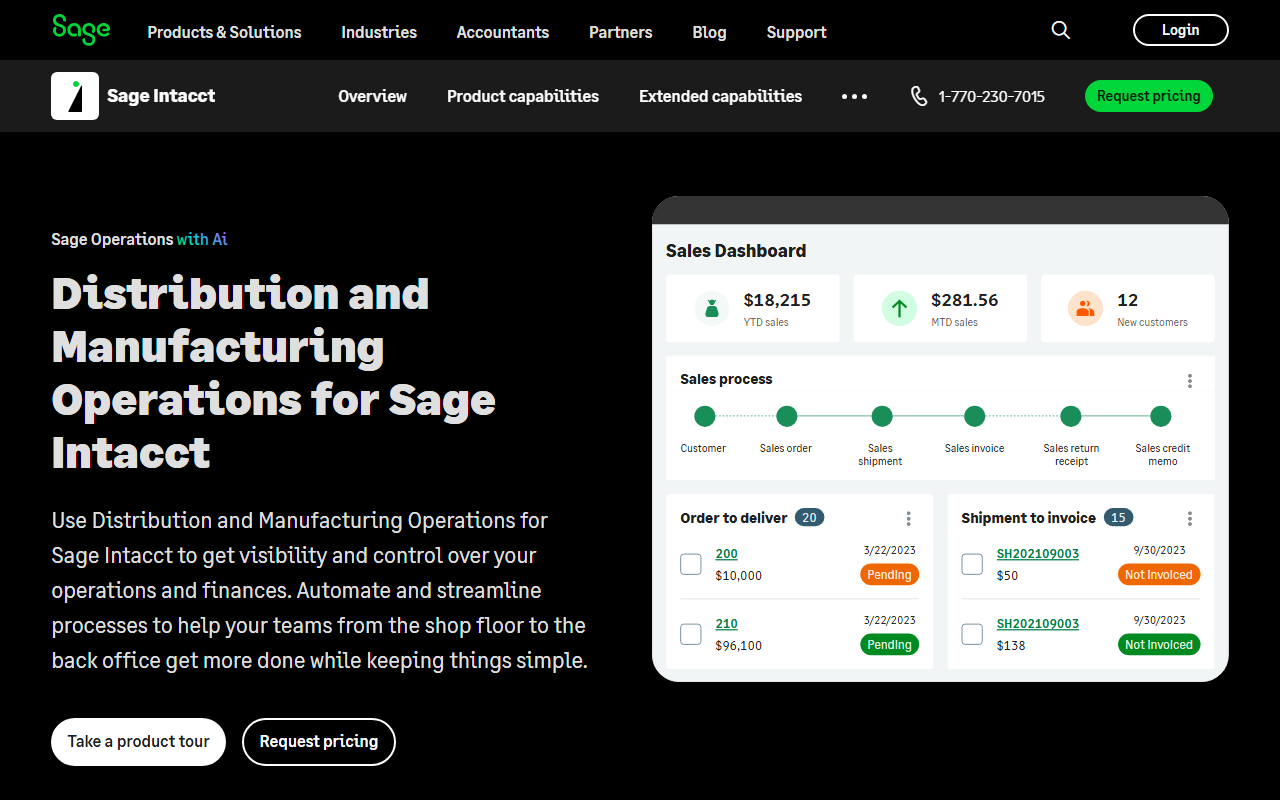Image resolution: width=1280 pixels, height=800 pixels.
Task: Click outlined Request pricing button below description
Action: [x=319, y=742]
